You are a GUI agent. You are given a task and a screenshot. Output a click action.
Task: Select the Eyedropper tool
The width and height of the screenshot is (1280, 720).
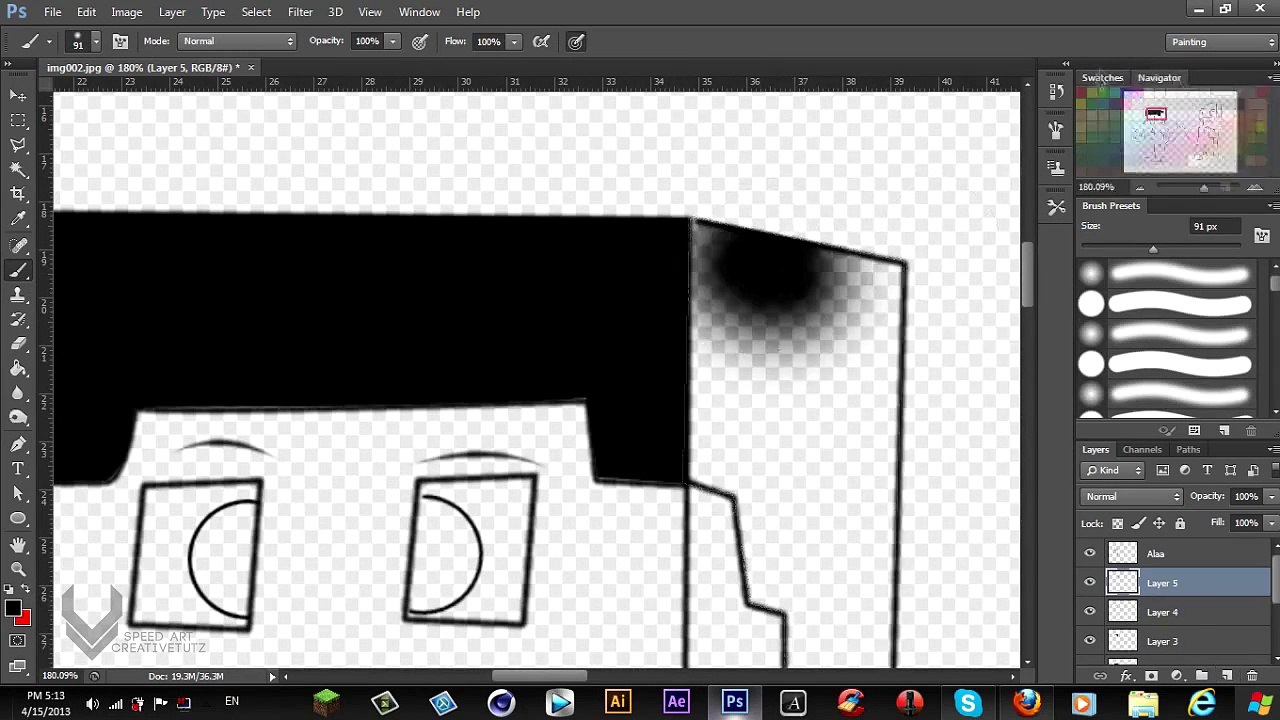point(18,219)
